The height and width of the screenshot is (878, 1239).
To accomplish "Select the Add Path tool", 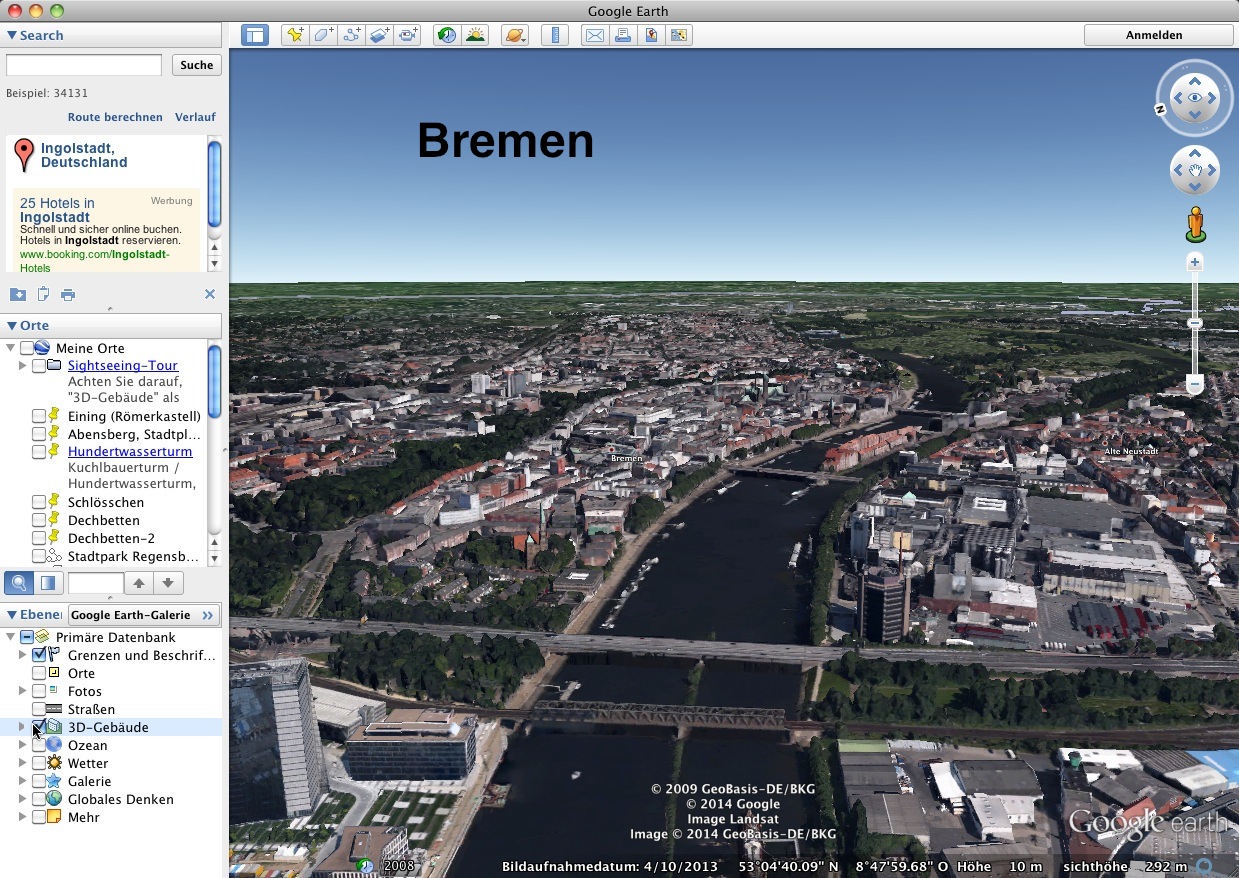I will [351, 35].
